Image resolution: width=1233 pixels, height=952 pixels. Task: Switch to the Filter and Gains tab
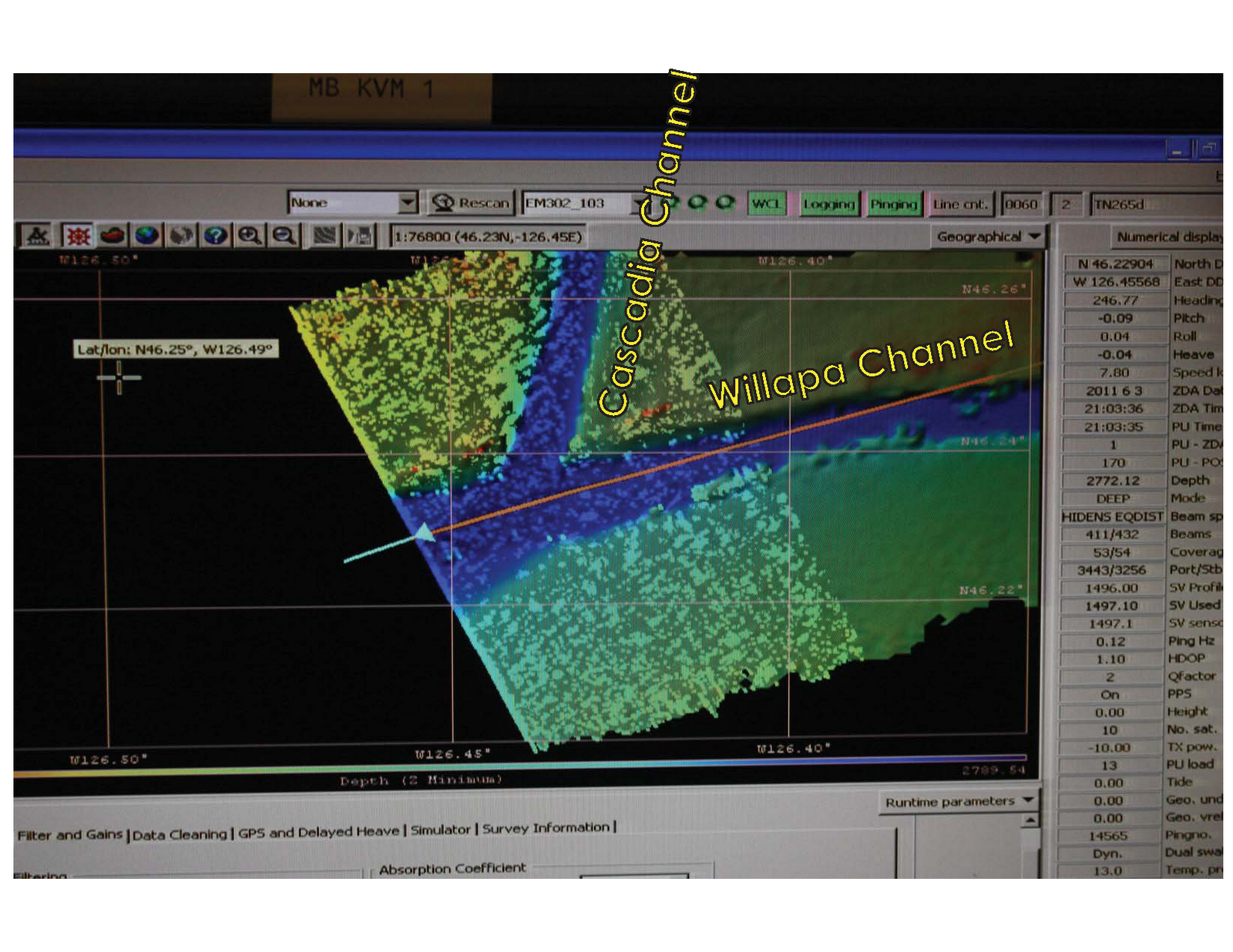70,834
